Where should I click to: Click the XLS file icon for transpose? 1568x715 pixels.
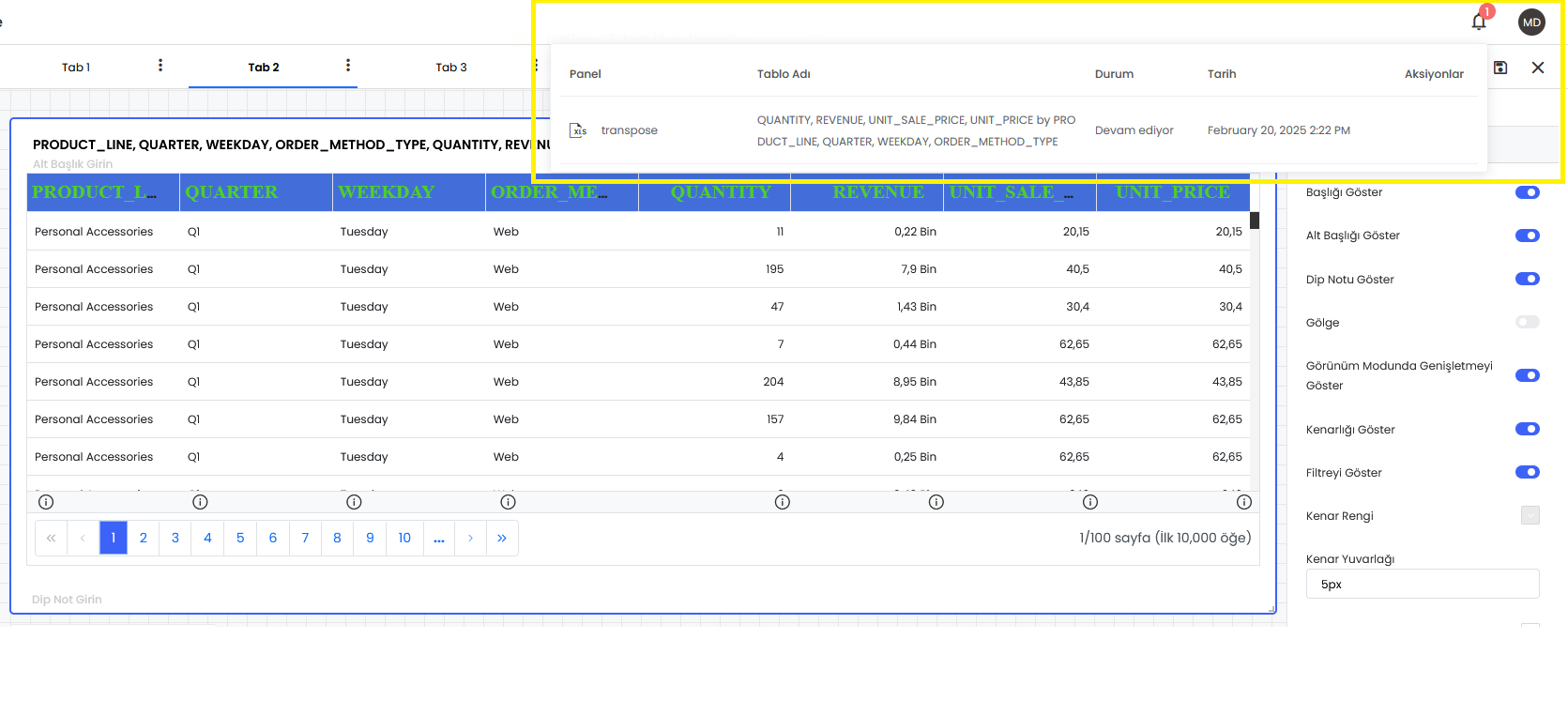tap(578, 130)
